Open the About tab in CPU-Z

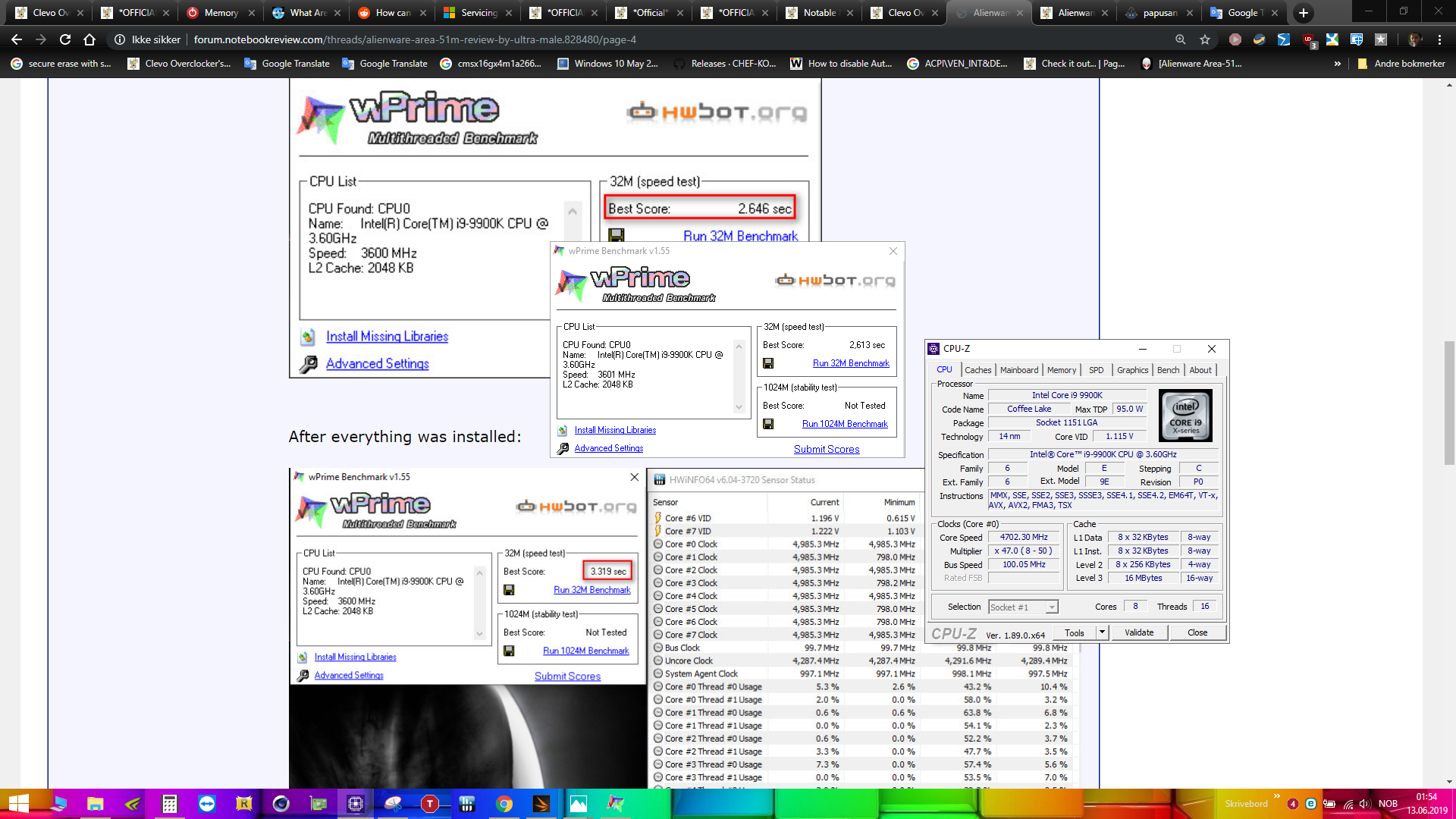coord(1200,370)
